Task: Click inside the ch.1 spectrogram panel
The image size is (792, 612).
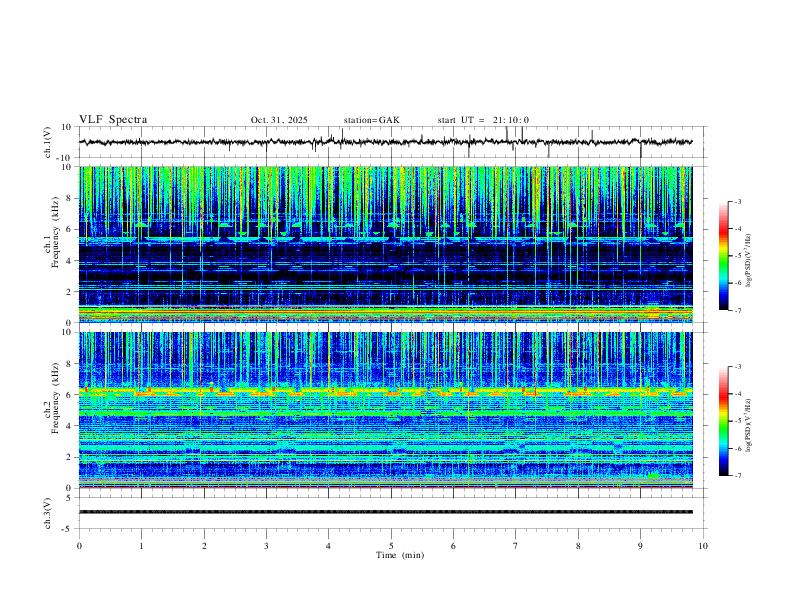Action: [385, 244]
